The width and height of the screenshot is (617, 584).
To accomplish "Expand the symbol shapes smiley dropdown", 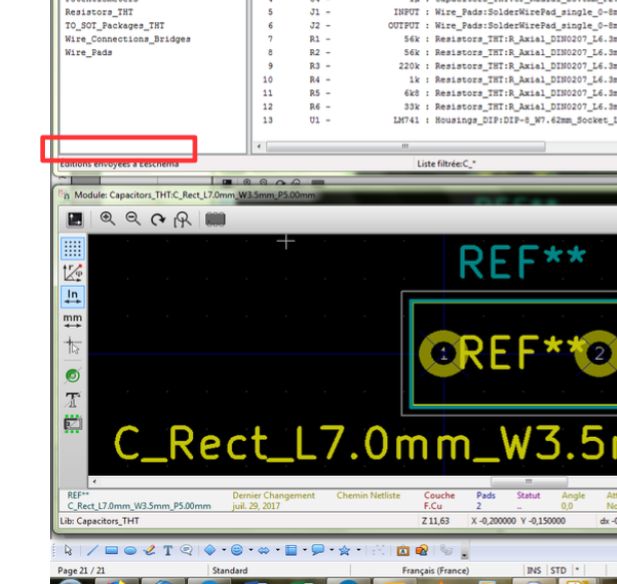I will tap(252, 550).
